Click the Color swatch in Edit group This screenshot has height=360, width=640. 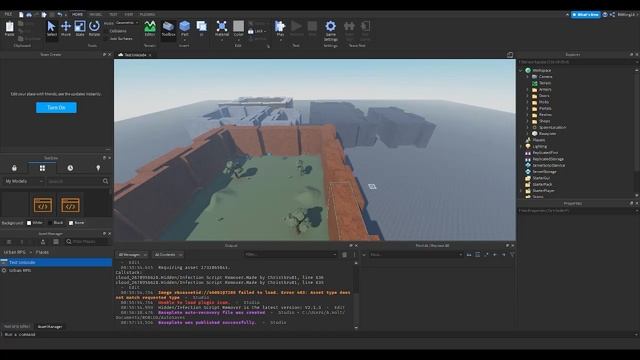(238, 26)
